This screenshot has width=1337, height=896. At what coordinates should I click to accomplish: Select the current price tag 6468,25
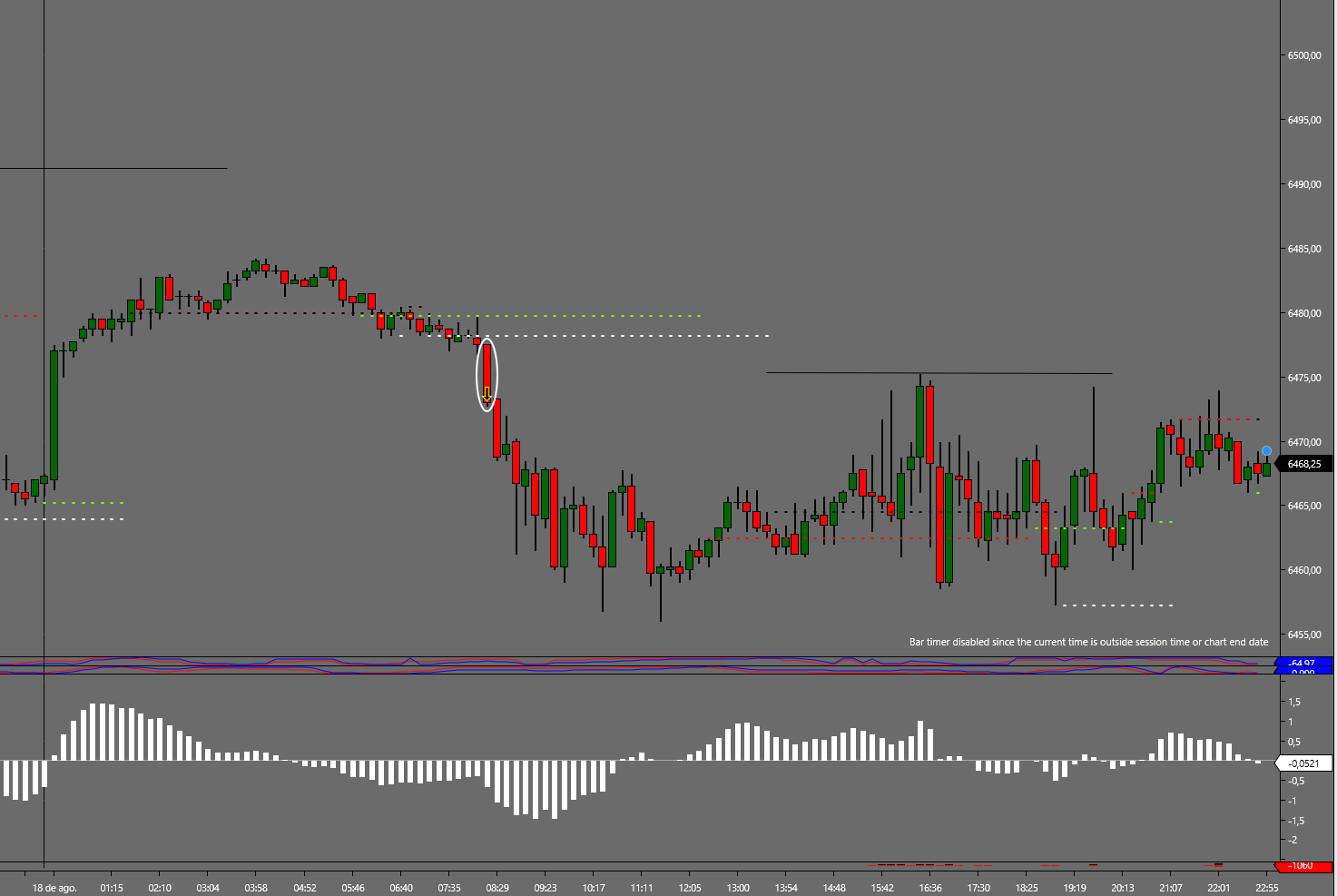point(1303,464)
